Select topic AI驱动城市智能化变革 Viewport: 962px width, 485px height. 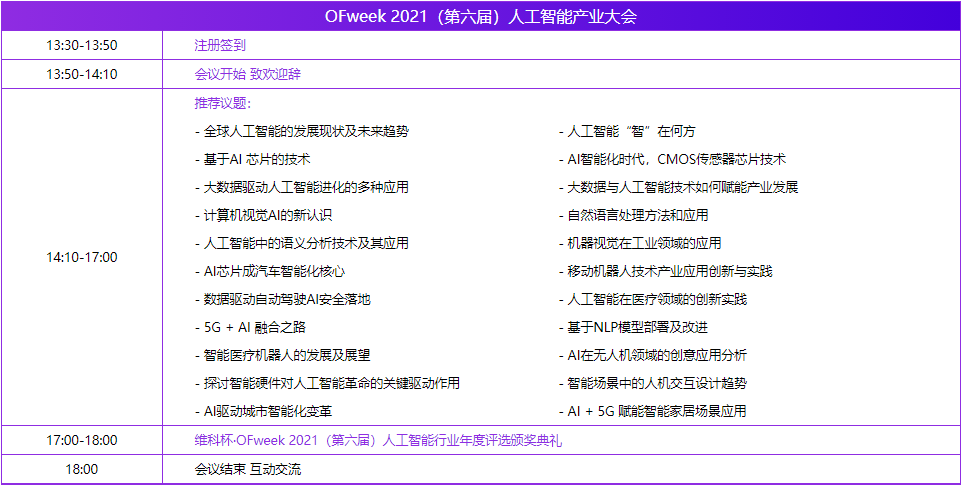click(264, 411)
